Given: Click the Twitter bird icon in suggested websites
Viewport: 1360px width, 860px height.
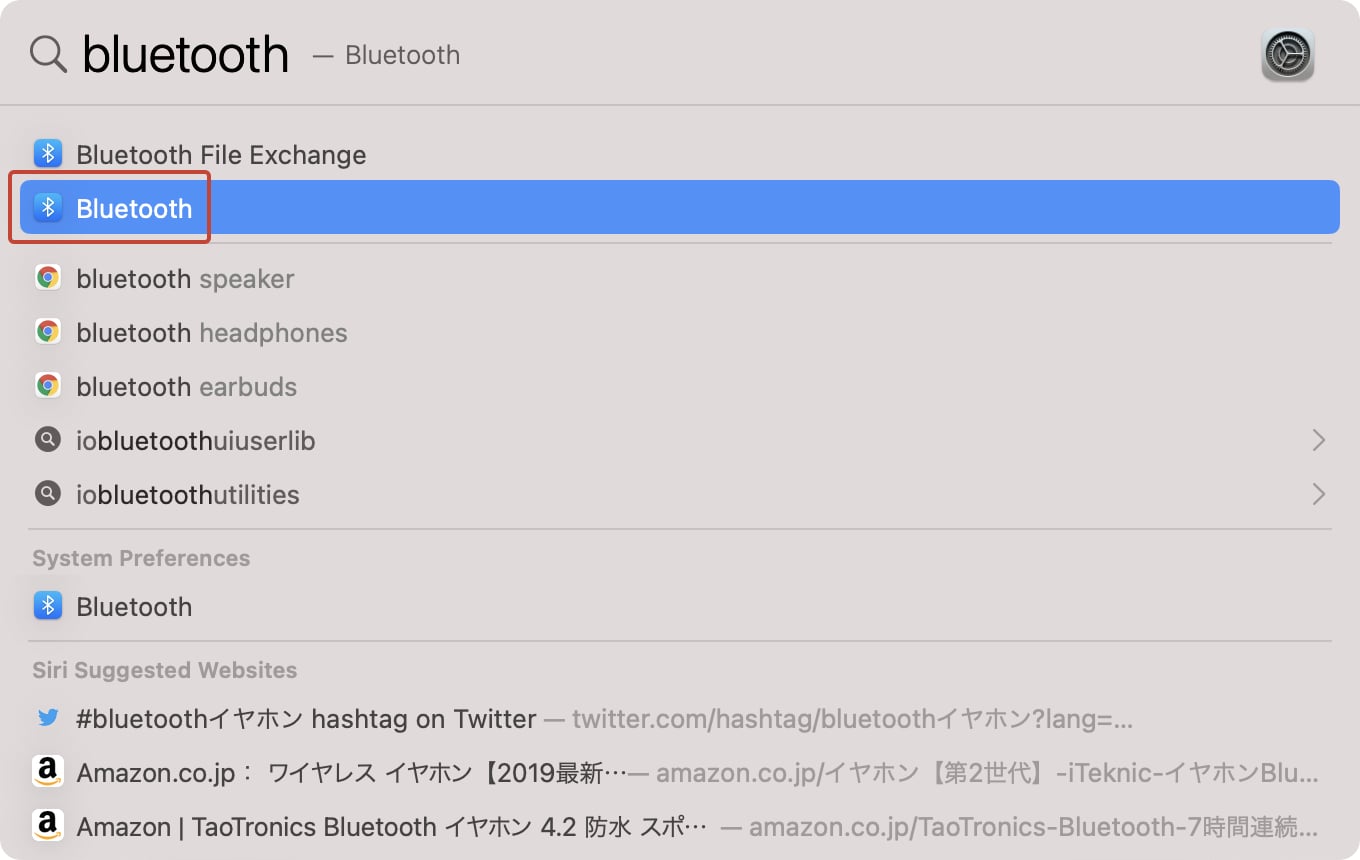Looking at the screenshot, I should [48, 718].
